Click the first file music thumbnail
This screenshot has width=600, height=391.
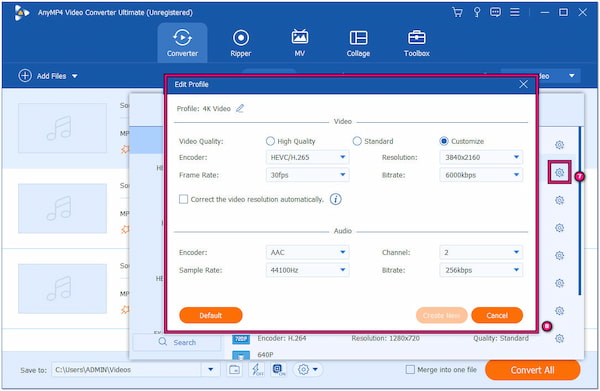tap(62, 128)
